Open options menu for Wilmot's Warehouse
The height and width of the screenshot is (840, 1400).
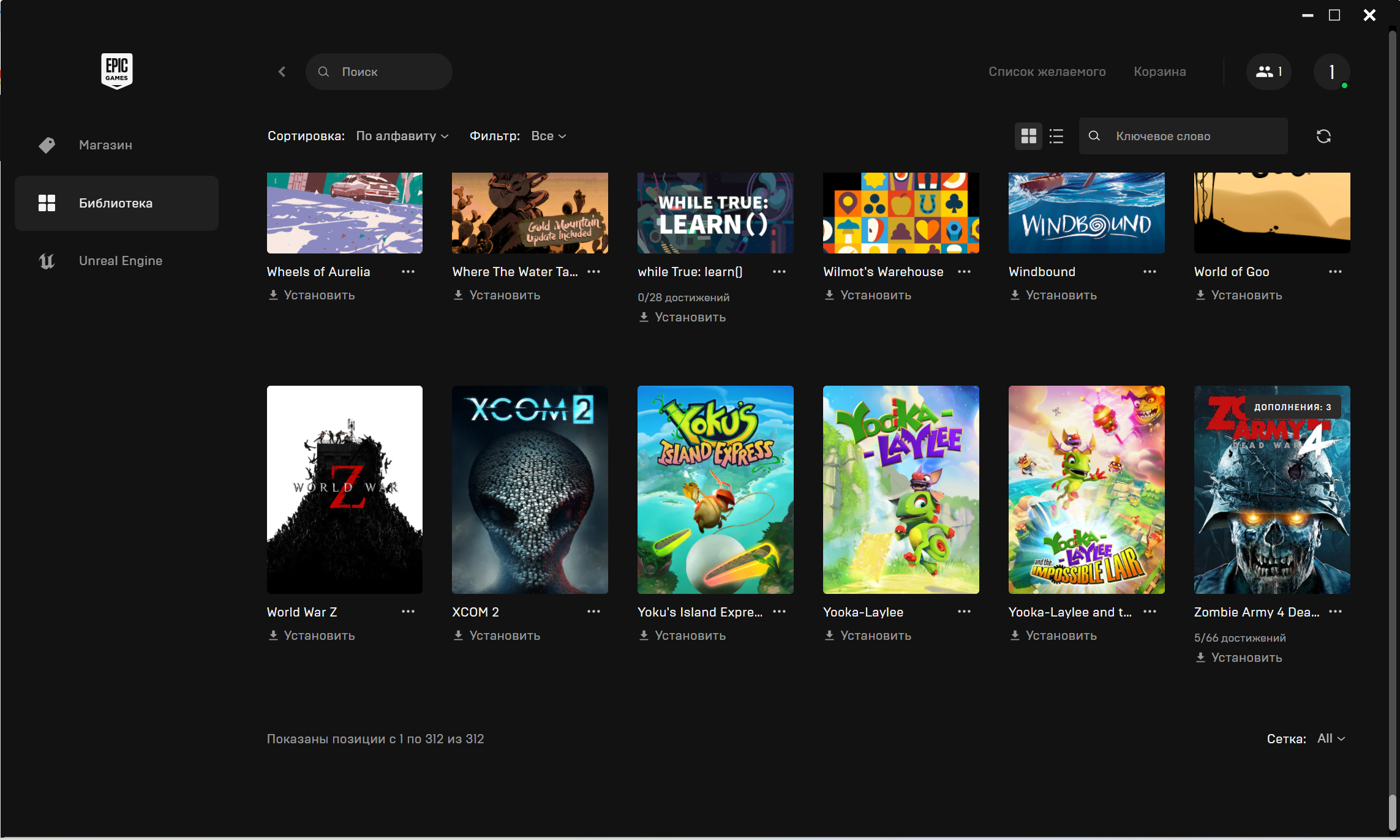coord(964,272)
